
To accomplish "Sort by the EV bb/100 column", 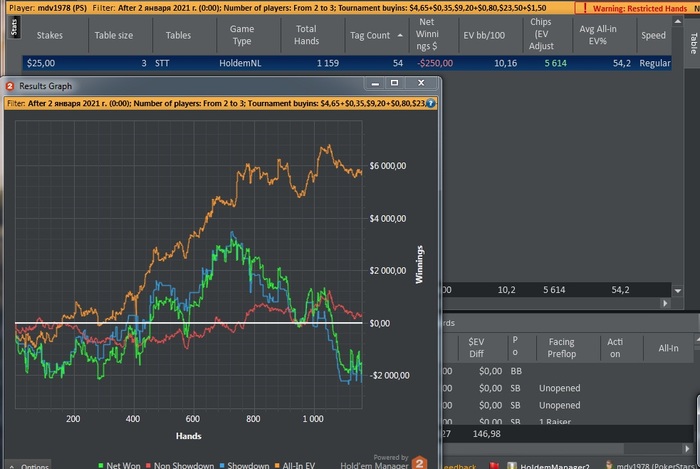I will click(x=484, y=35).
